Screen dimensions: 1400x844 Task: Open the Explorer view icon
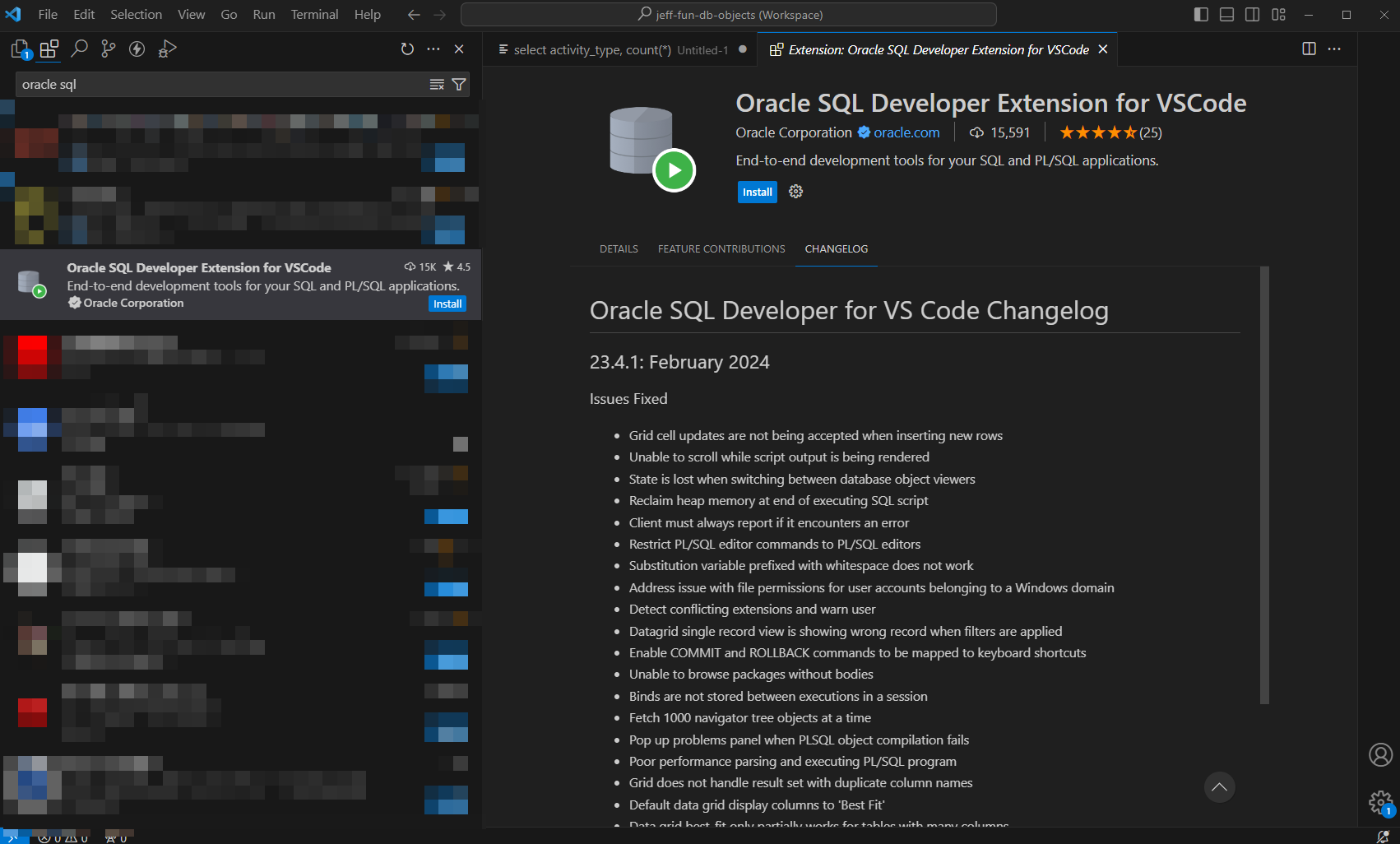pyautogui.click(x=21, y=49)
